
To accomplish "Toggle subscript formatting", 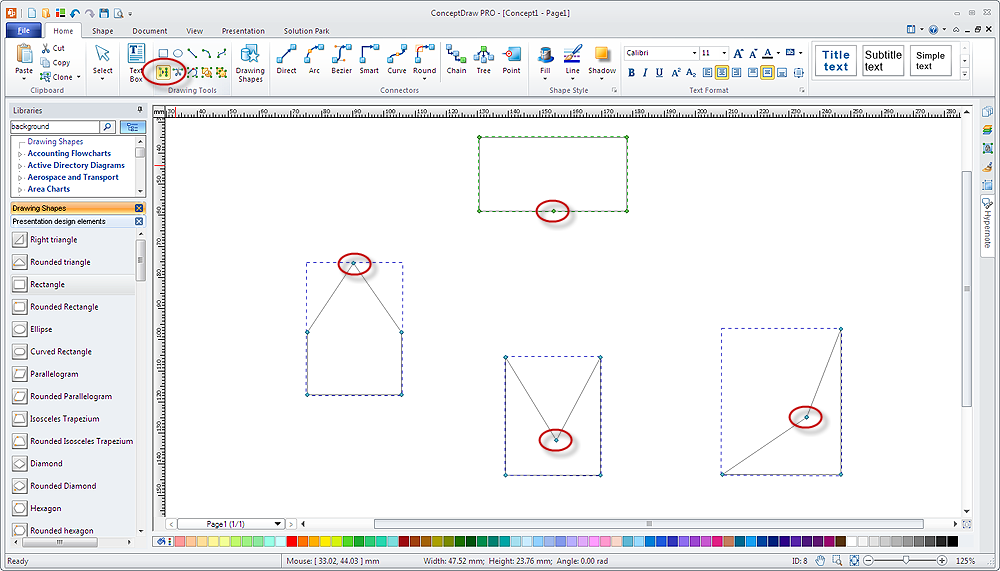I will tap(691, 73).
